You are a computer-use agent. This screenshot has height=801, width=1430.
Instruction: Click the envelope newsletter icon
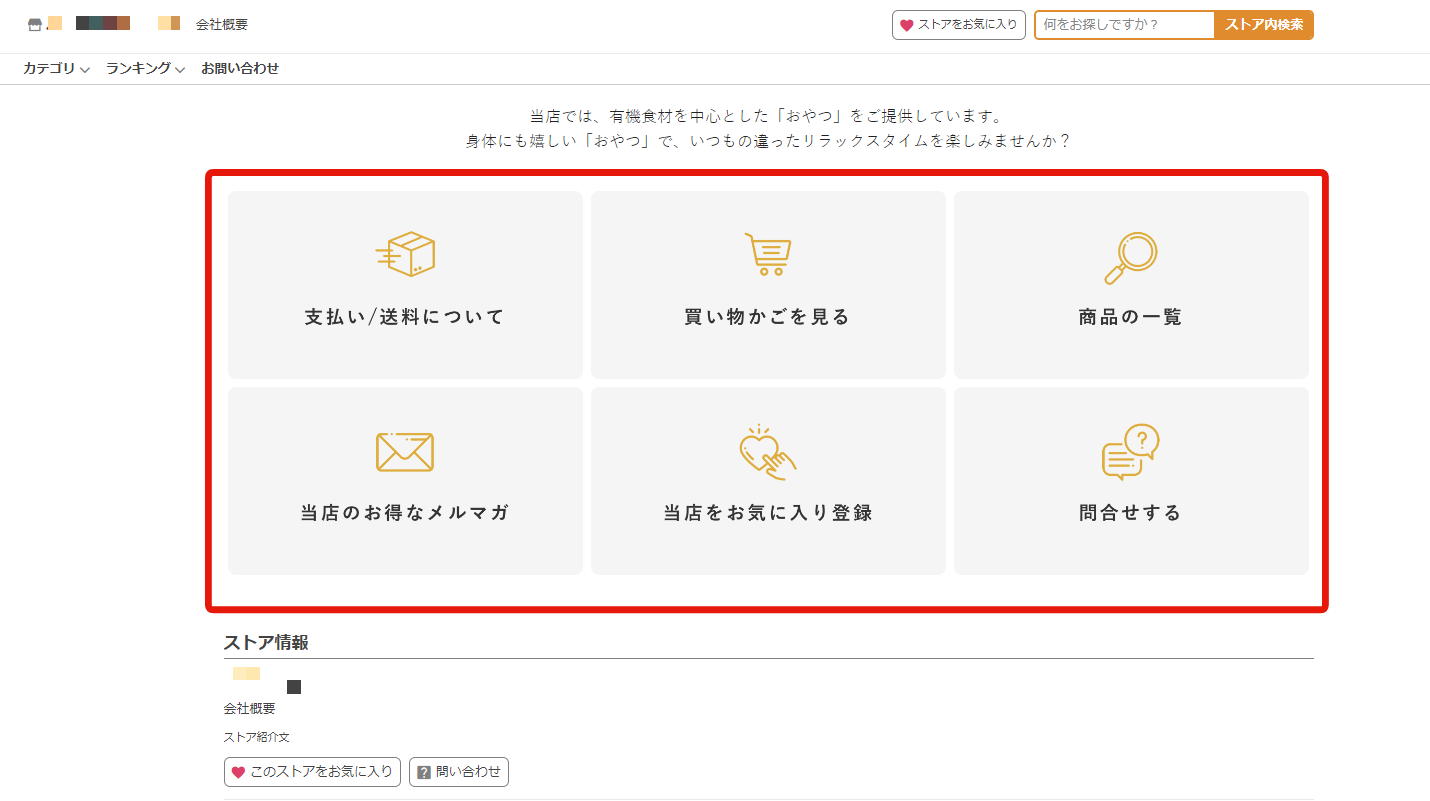(x=405, y=452)
